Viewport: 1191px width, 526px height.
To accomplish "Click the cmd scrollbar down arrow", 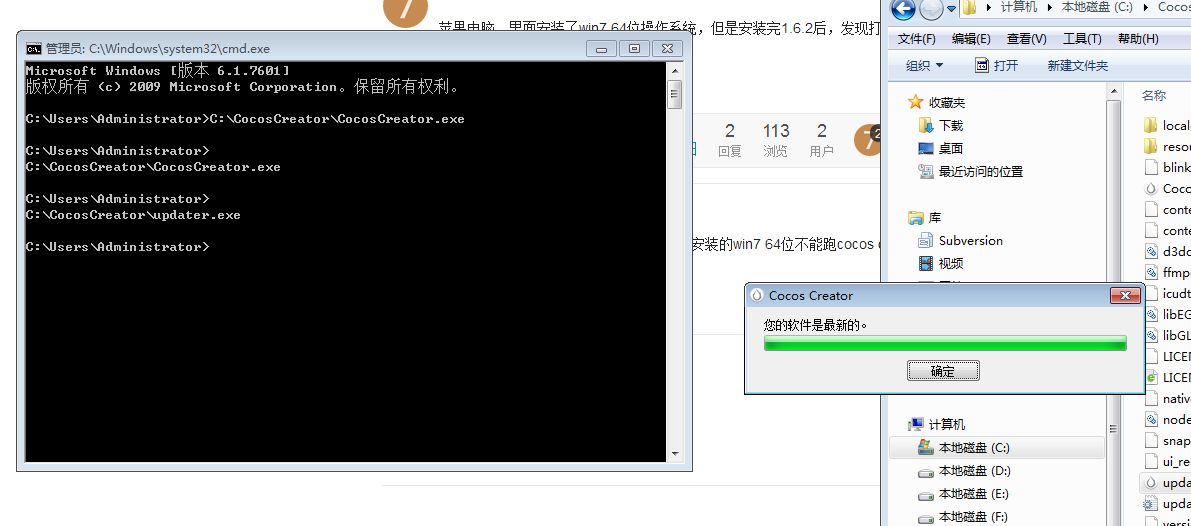I will point(674,454).
